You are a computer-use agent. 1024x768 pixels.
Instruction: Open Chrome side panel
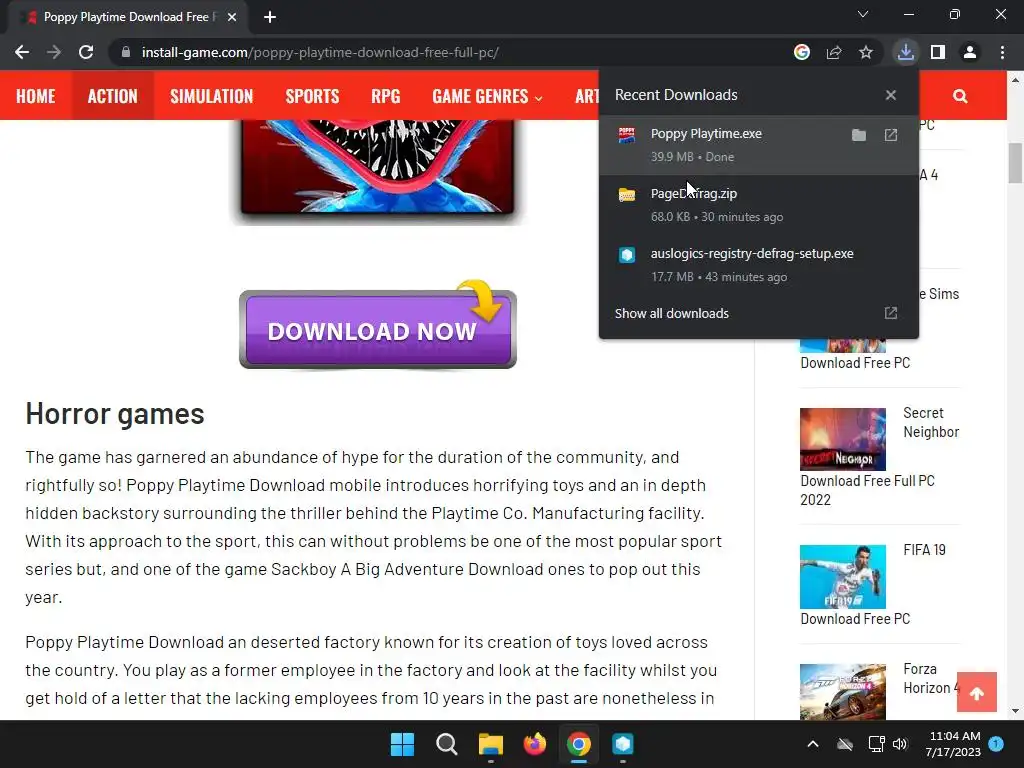[x=938, y=52]
